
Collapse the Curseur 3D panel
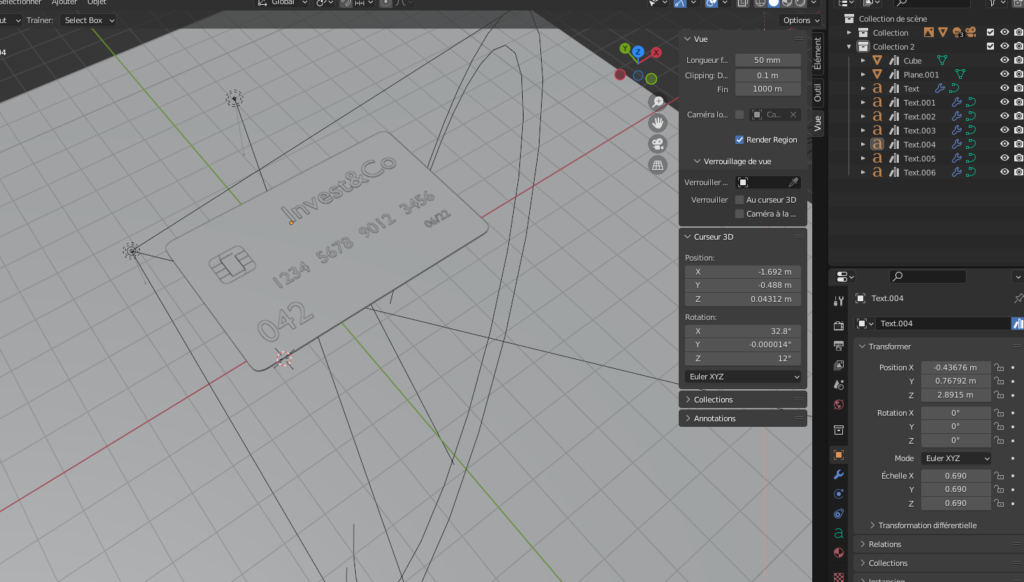[x=687, y=236]
